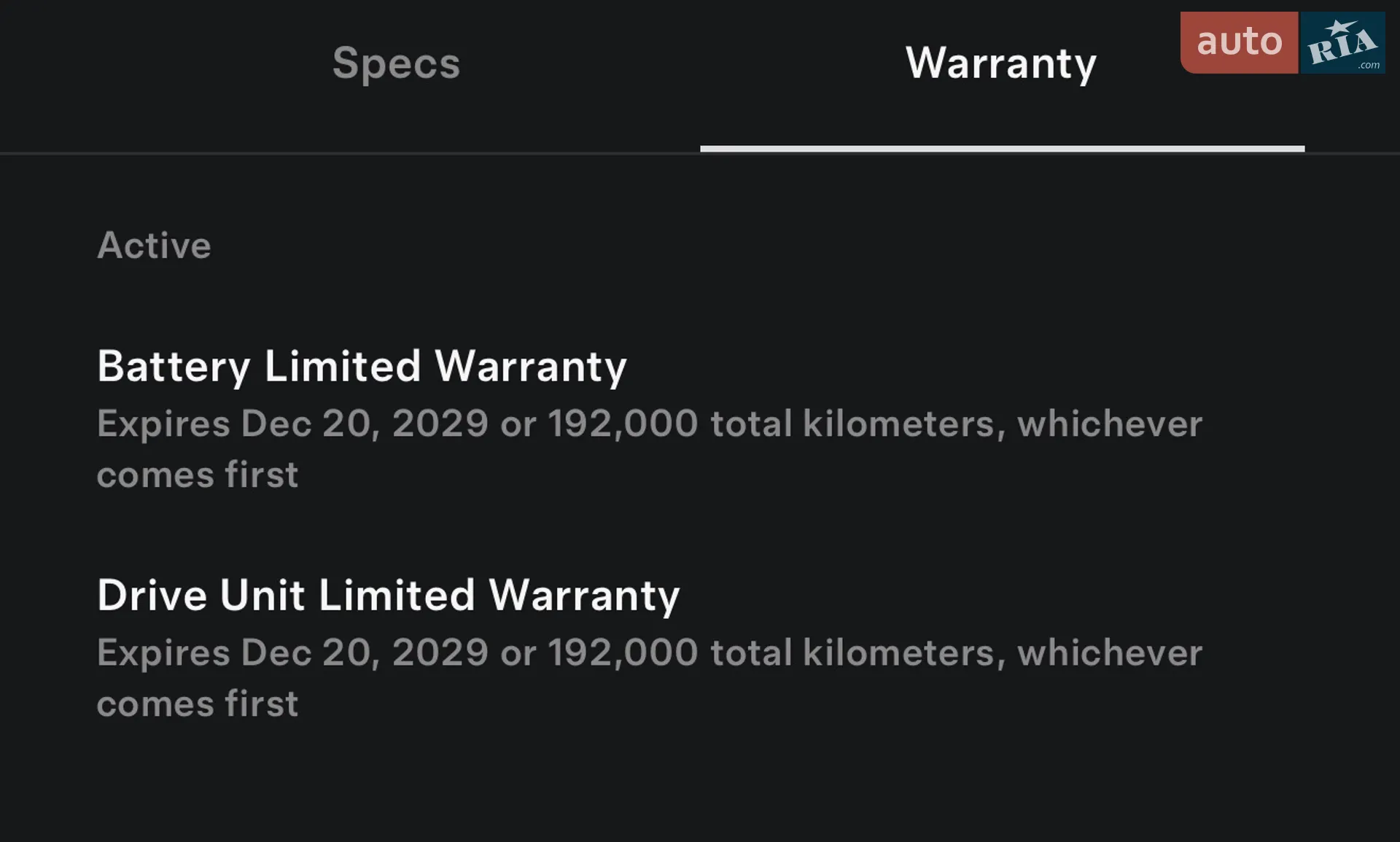Click the .com text in RIA logo
The height and width of the screenshot is (842, 1400).
click(1369, 65)
